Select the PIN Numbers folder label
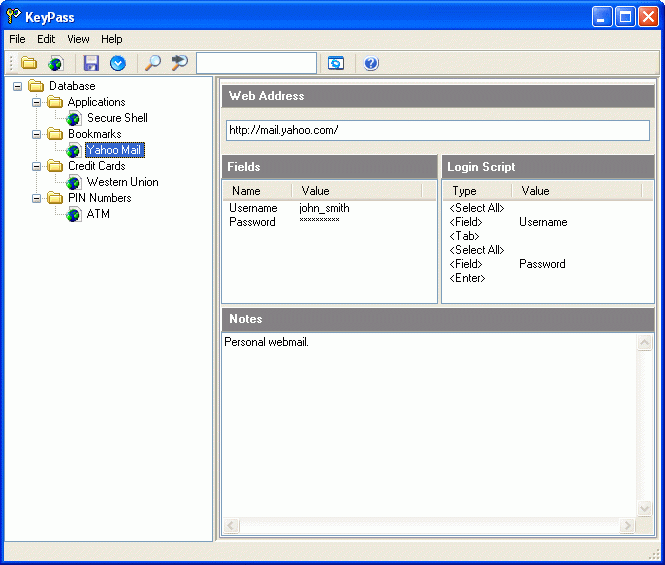 click(100, 198)
